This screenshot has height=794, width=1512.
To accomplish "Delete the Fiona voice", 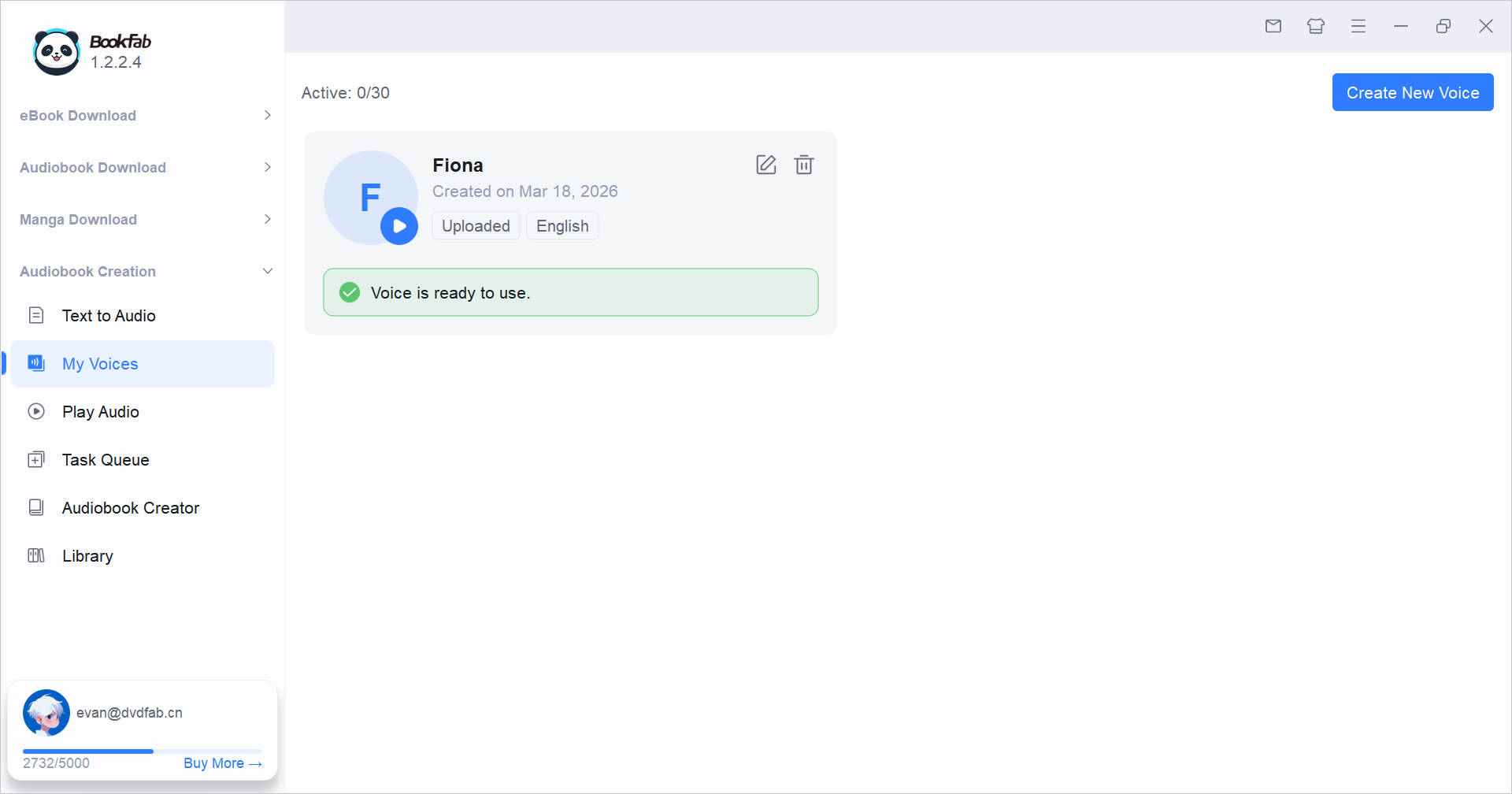I will tap(803, 165).
